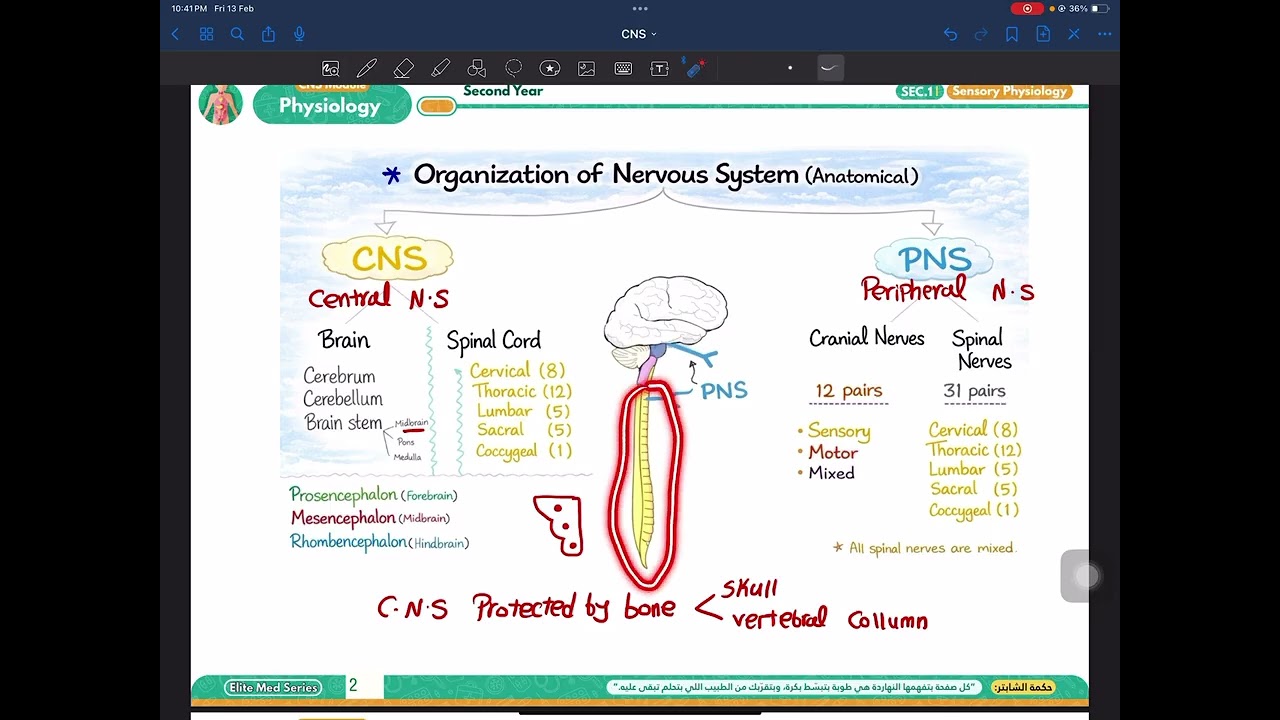Open the CNS document title dropdown

[639, 34]
